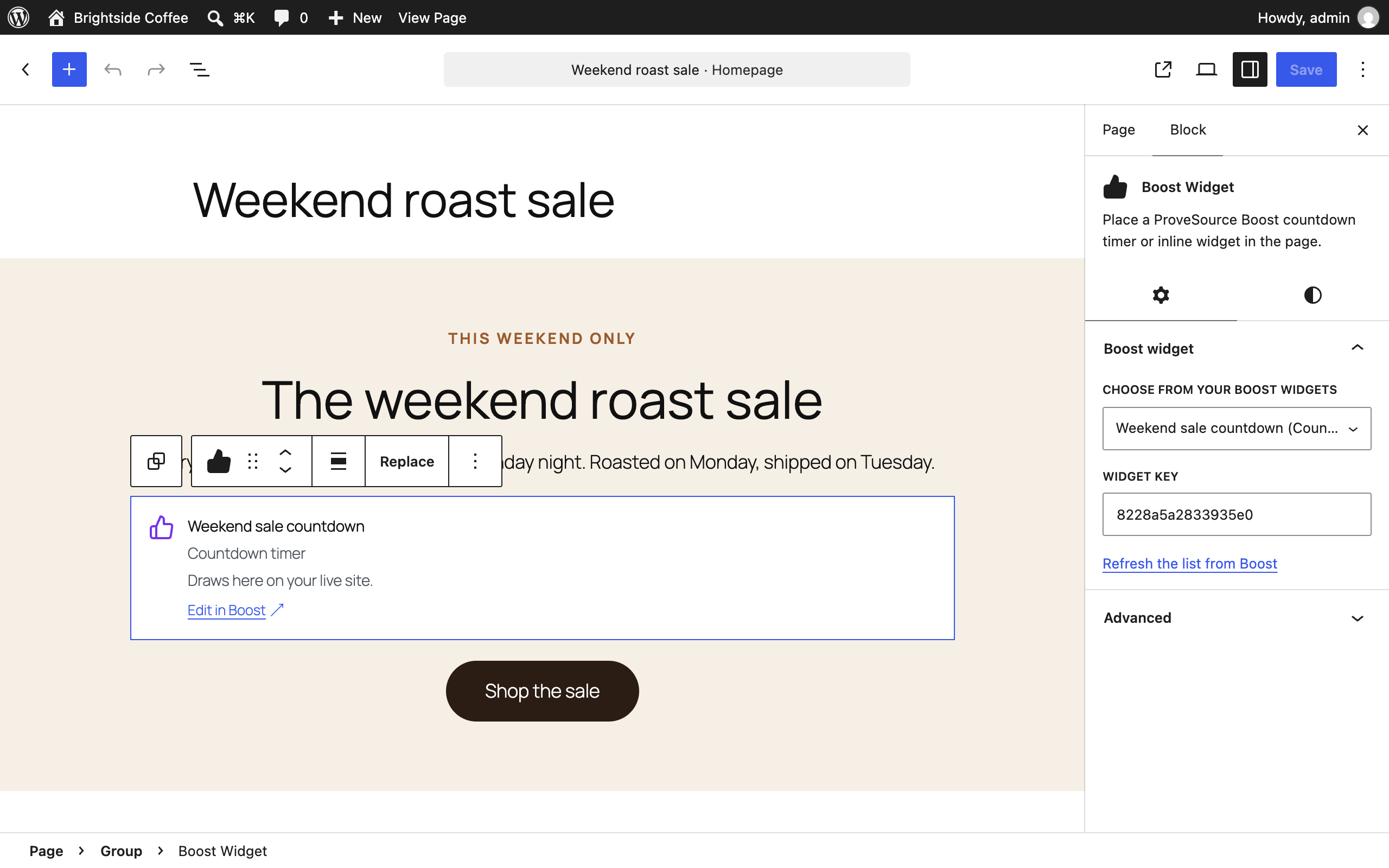Click the New content plus item
1389x868 pixels.
pos(355,18)
